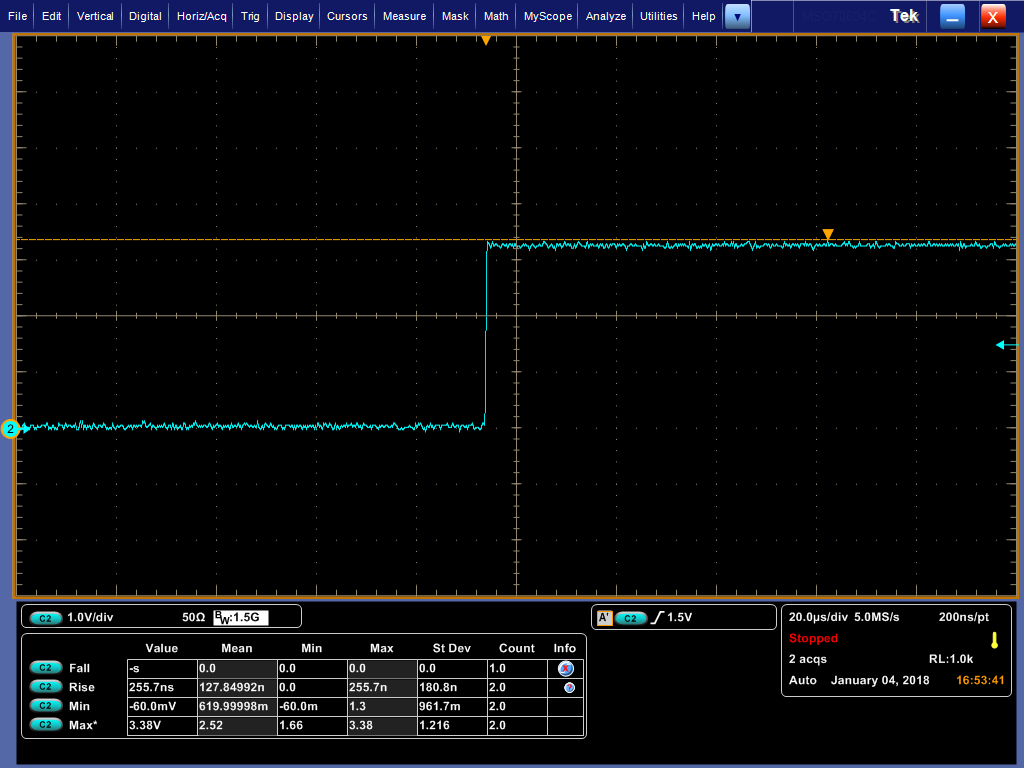This screenshot has height=768, width=1024.
Task: Open the Mask menu
Action: tap(455, 16)
